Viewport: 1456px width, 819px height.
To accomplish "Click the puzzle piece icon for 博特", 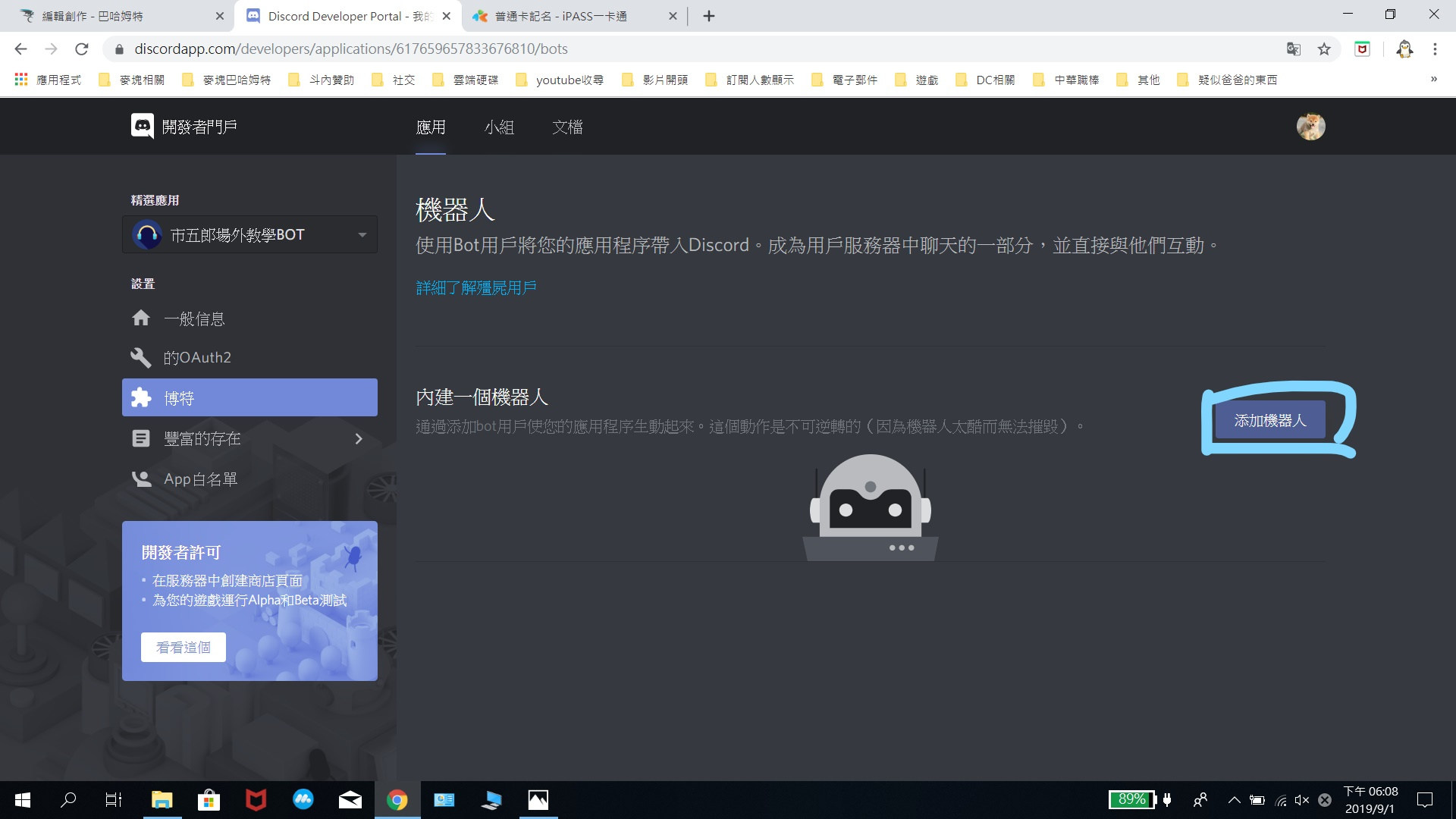I will [x=141, y=397].
